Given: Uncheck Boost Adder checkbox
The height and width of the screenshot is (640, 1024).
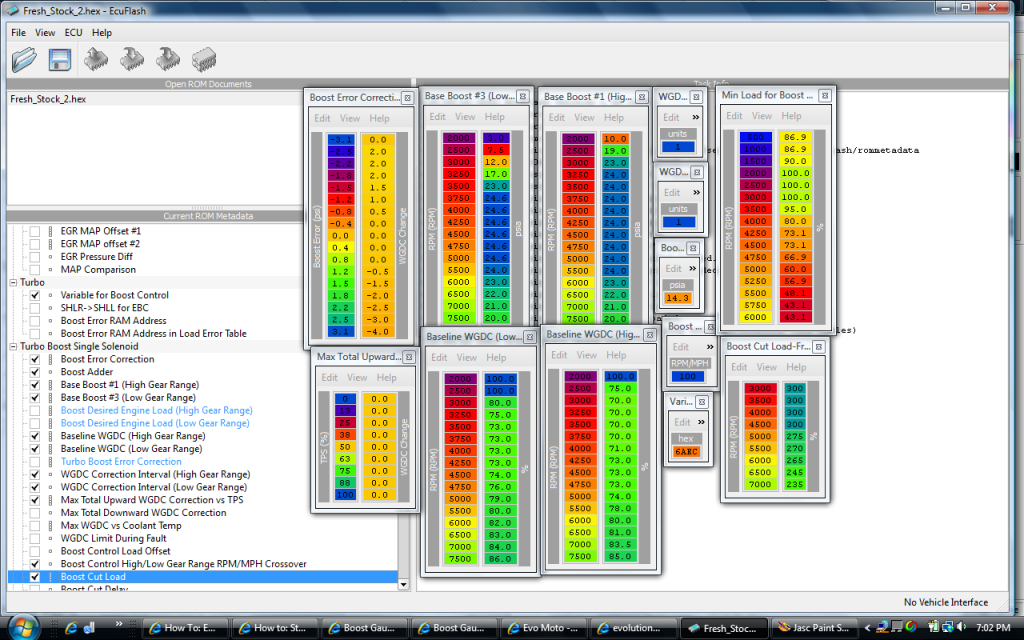Looking at the screenshot, I should tap(35, 372).
